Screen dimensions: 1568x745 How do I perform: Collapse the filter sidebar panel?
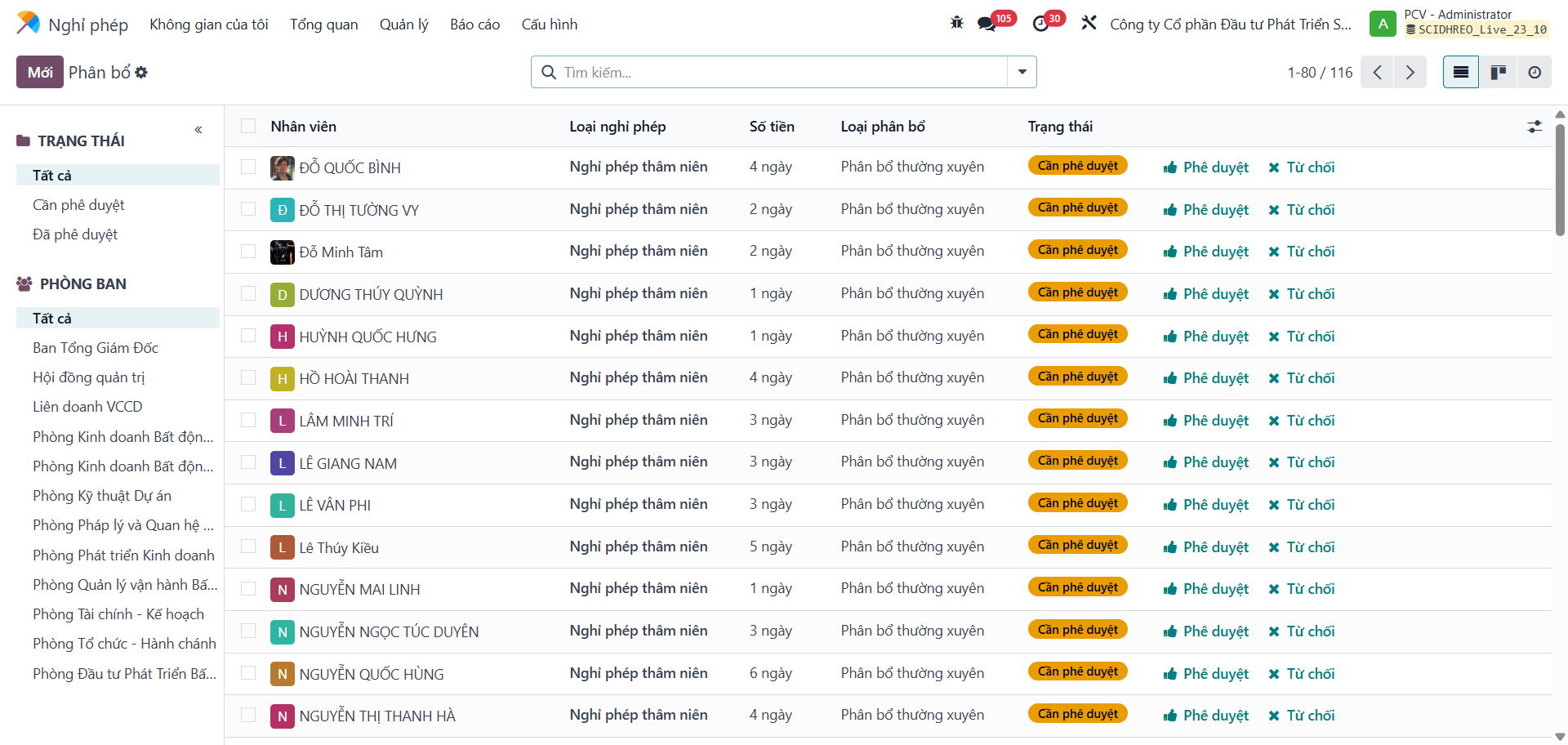pos(198,130)
